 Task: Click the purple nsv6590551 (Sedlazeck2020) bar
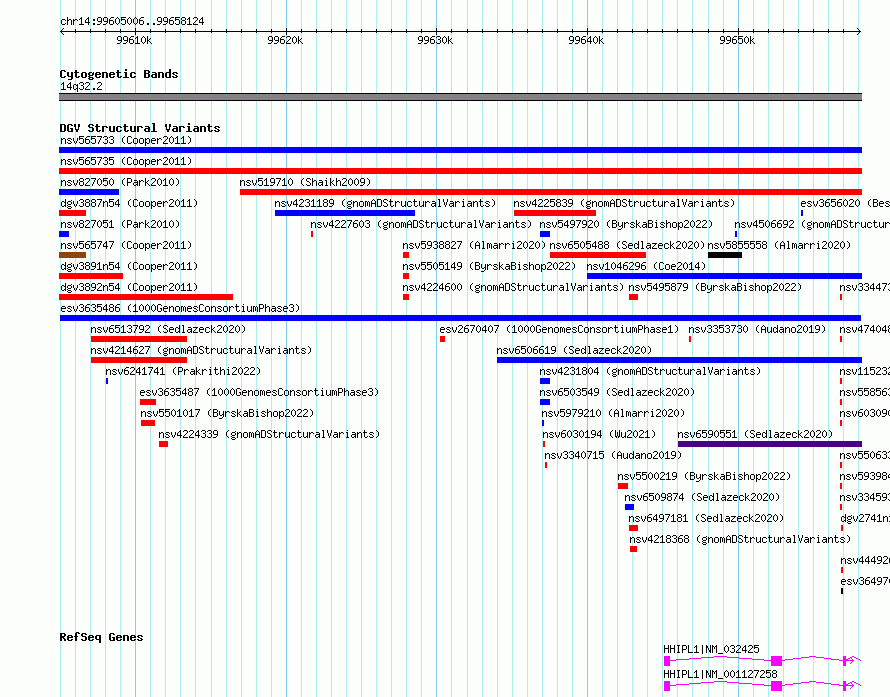tap(770, 444)
